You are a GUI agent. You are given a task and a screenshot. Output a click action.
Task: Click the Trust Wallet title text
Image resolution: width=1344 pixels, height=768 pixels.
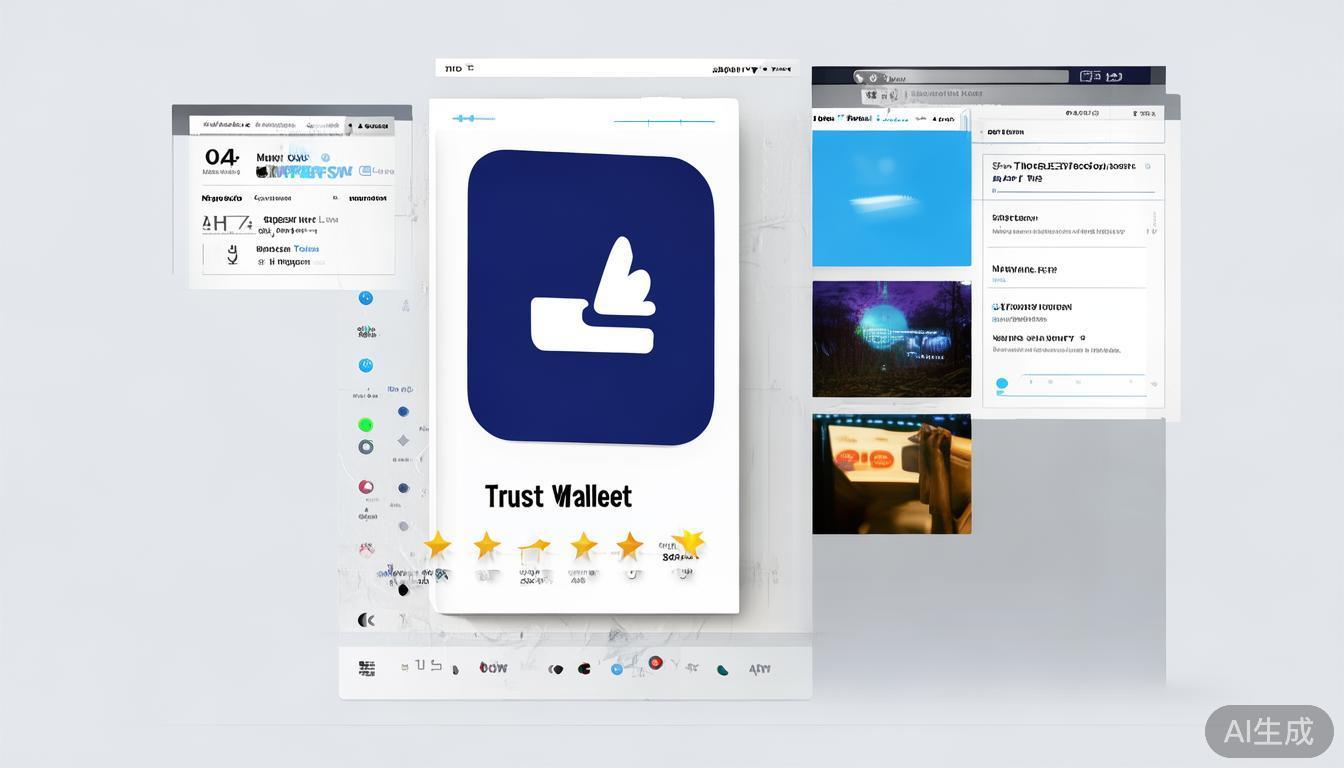pos(558,495)
